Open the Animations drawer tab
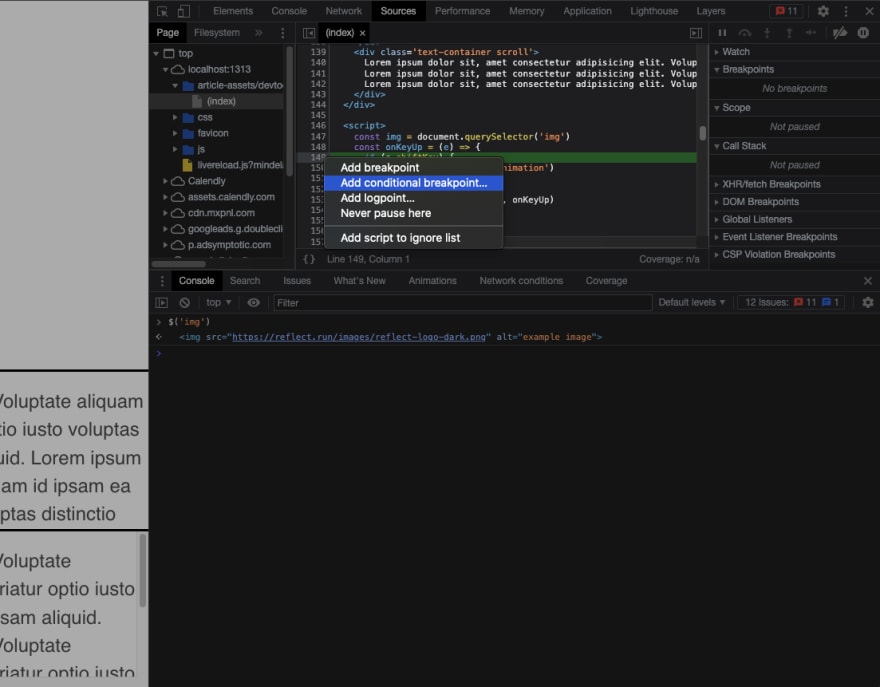880x687 pixels. point(432,281)
